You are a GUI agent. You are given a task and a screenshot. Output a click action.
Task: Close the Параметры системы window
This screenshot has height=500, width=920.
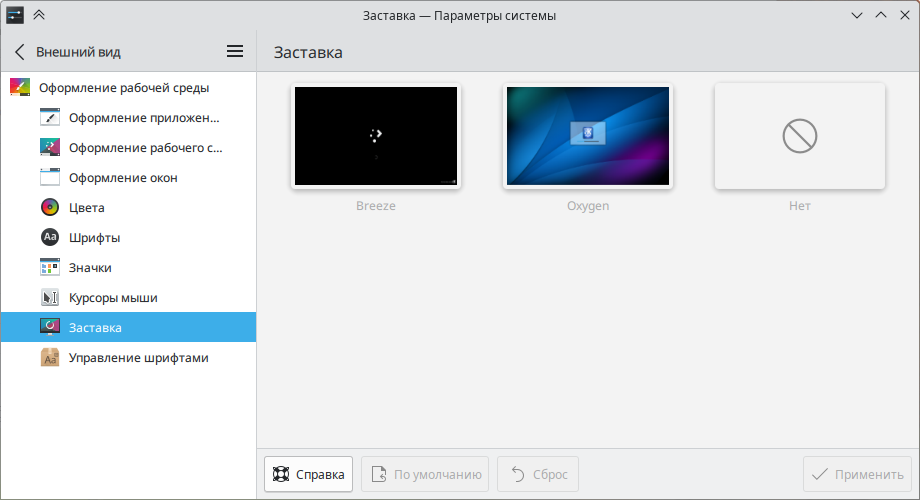[x=905, y=15]
